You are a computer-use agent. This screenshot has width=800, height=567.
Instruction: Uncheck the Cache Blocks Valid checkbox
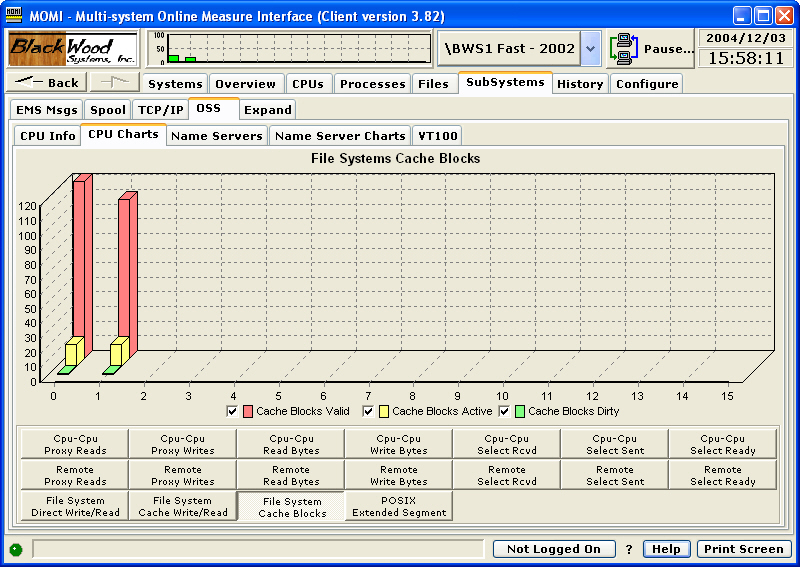click(x=232, y=411)
